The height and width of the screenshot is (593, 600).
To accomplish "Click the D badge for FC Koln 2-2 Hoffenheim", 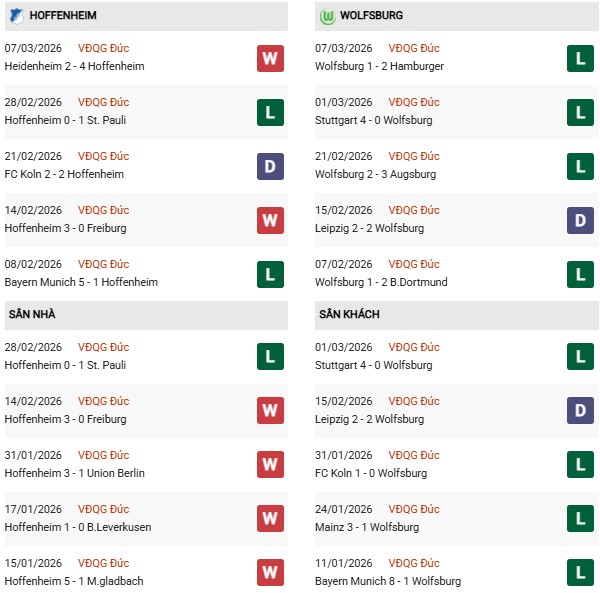I will [x=270, y=166].
